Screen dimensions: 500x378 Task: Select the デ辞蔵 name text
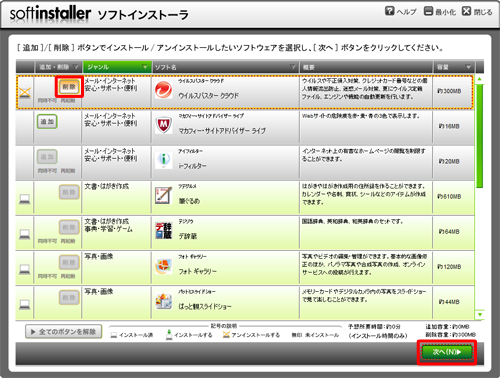[188, 236]
